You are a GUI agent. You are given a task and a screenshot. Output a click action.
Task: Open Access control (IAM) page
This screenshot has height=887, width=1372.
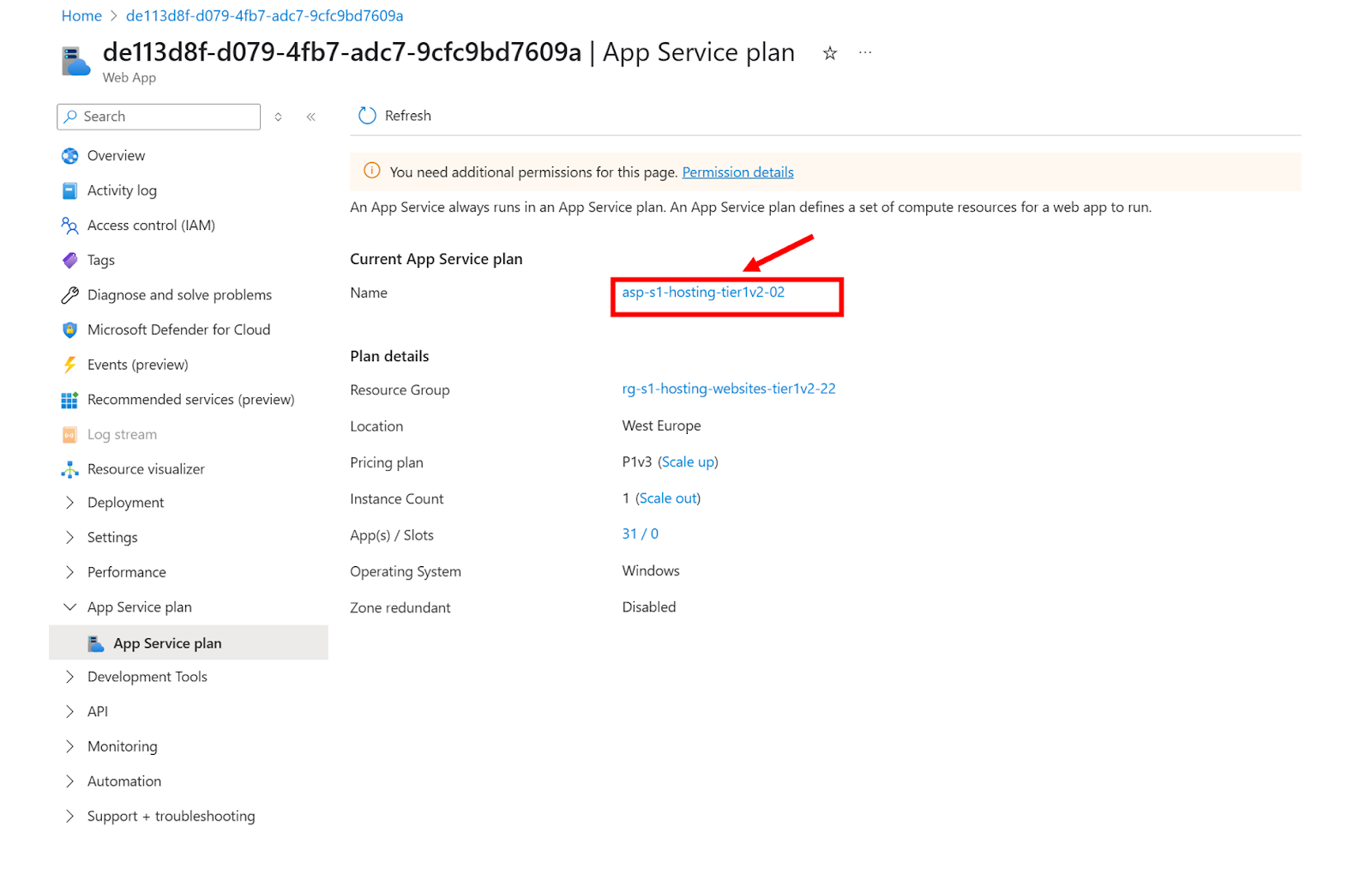[x=151, y=225]
